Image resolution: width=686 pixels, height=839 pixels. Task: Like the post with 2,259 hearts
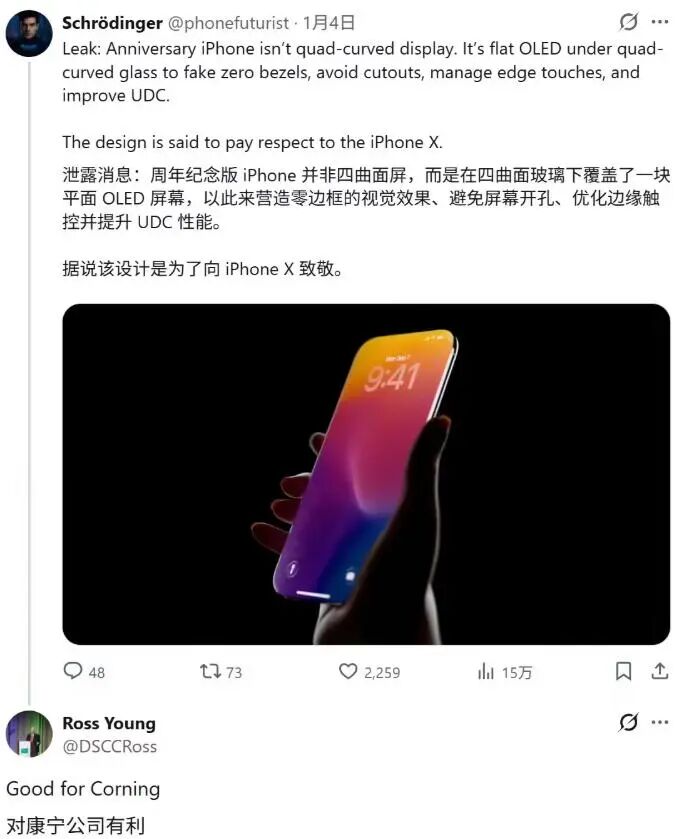(x=348, y=671)
